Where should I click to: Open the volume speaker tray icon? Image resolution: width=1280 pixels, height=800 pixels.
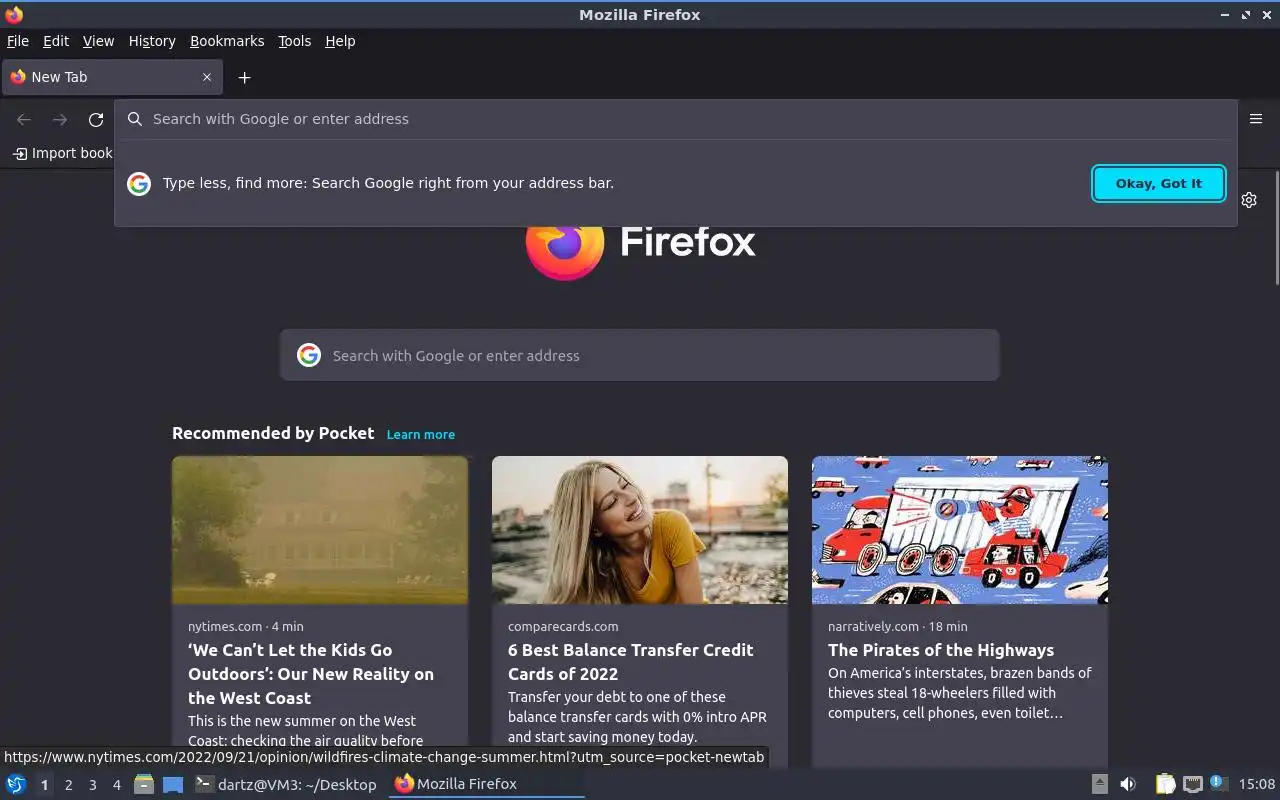[1128, 784]
